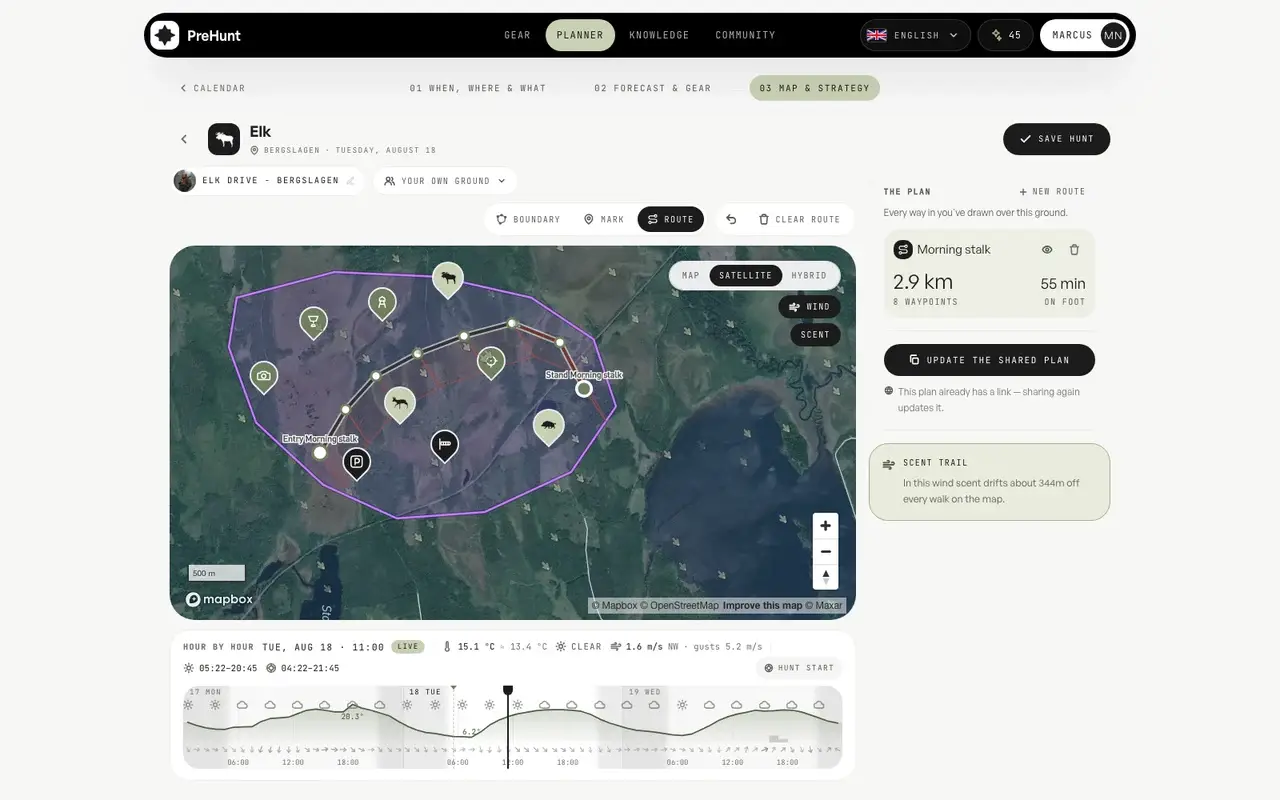Reset map bearing to north
The image size is (1280, 800).
(825, 577)
